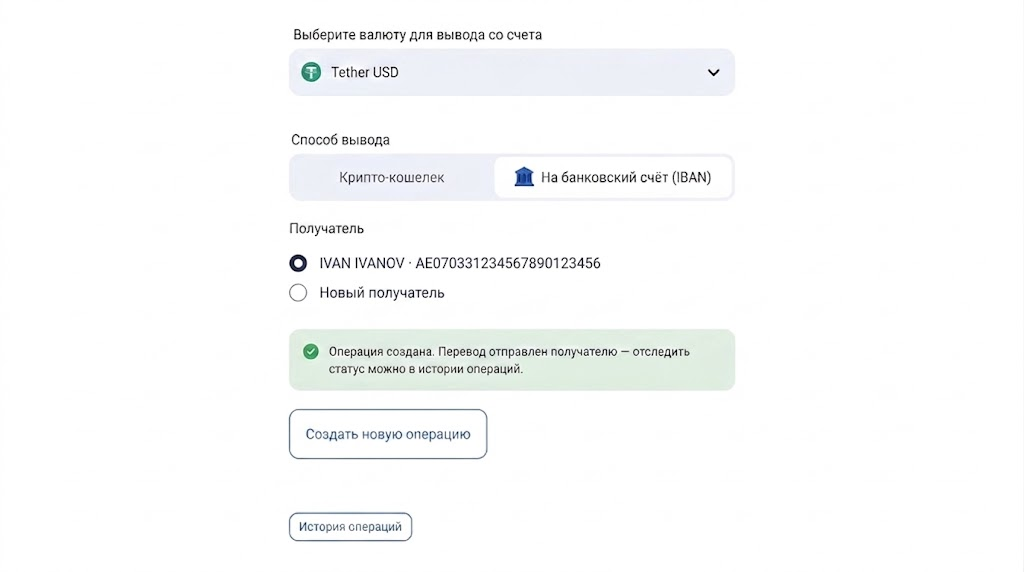Click Создать новую операцию button

pos(388,434)
